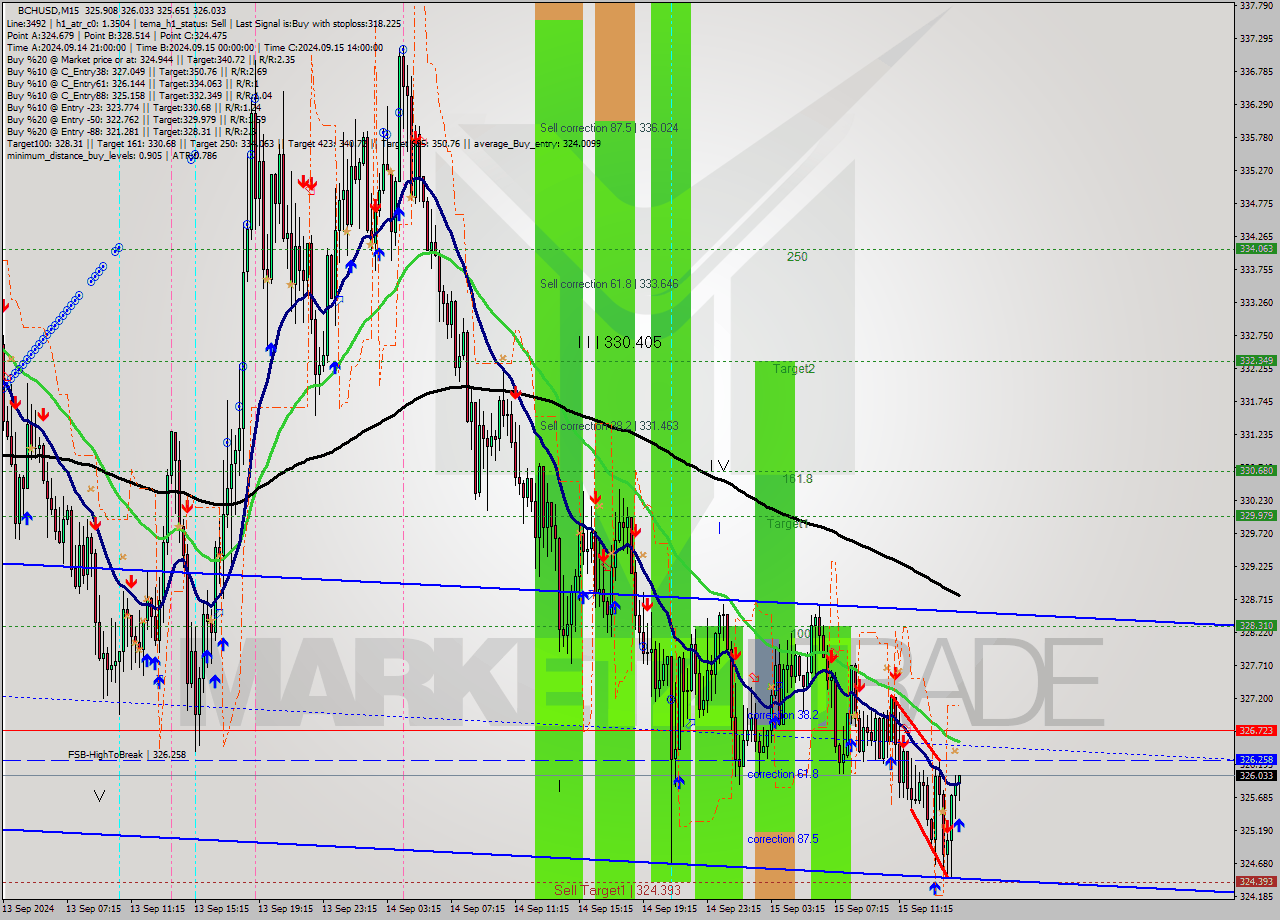Click the green 328.310 price tag

1256,626
